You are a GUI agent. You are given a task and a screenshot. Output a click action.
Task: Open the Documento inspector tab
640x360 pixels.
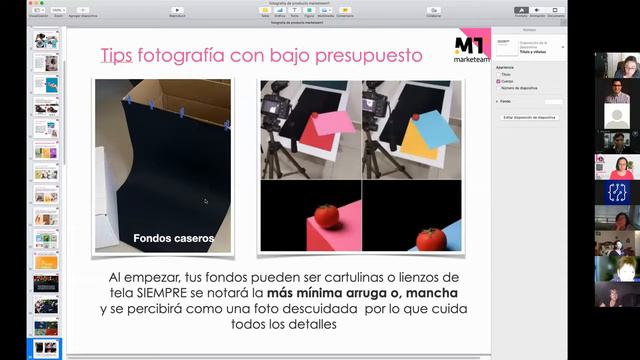coord(555,10)
